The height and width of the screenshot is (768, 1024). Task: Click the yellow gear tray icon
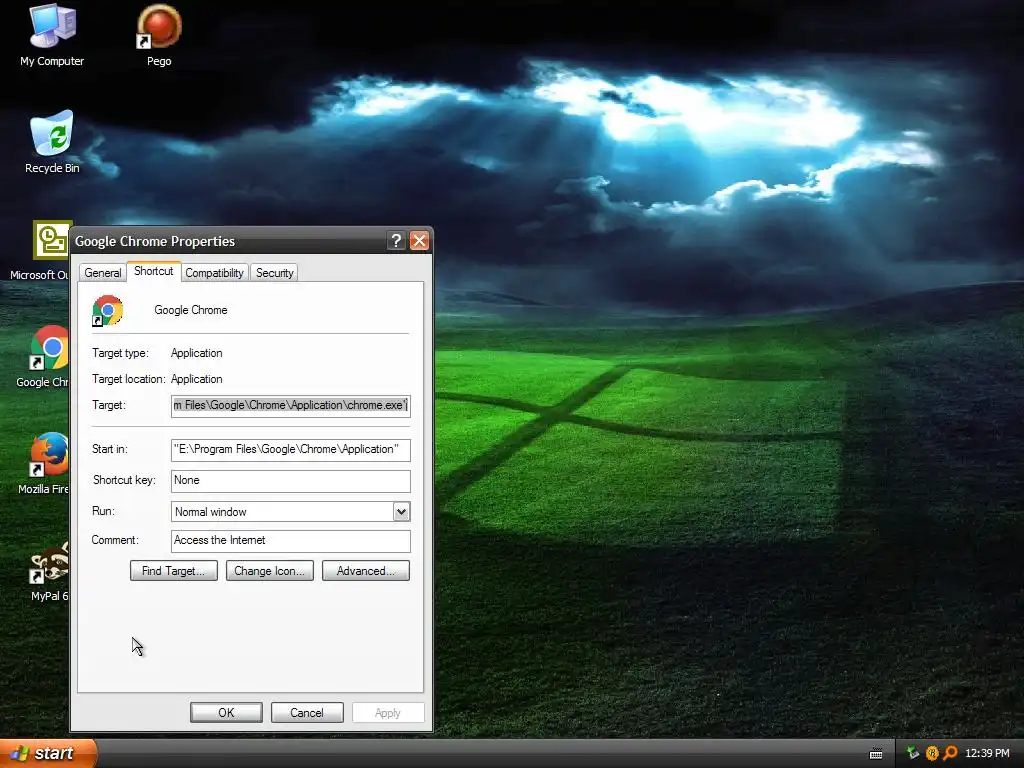pos(932,753)
